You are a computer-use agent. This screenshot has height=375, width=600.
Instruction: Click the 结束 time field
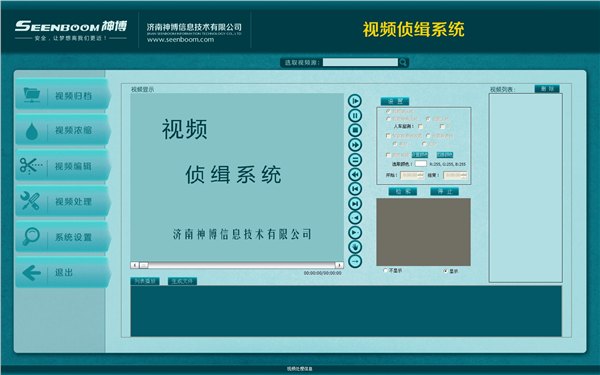(455, 175)
